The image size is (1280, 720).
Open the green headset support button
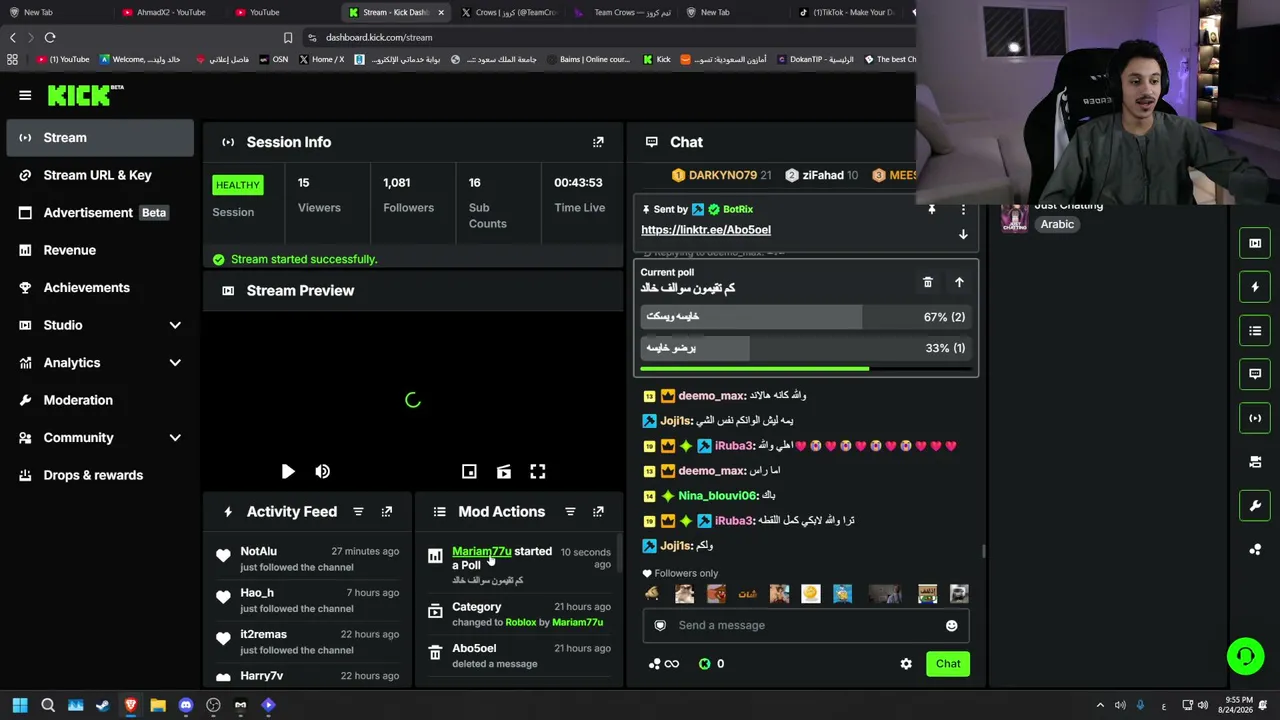click(1245, 657)
